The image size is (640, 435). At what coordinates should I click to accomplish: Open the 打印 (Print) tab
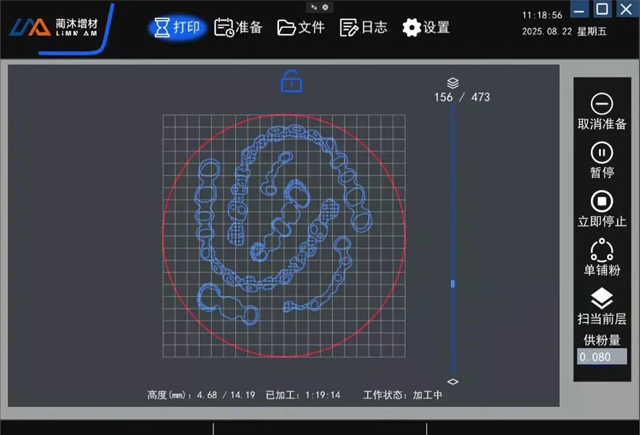pyautogui.click(x=178, y=27)
